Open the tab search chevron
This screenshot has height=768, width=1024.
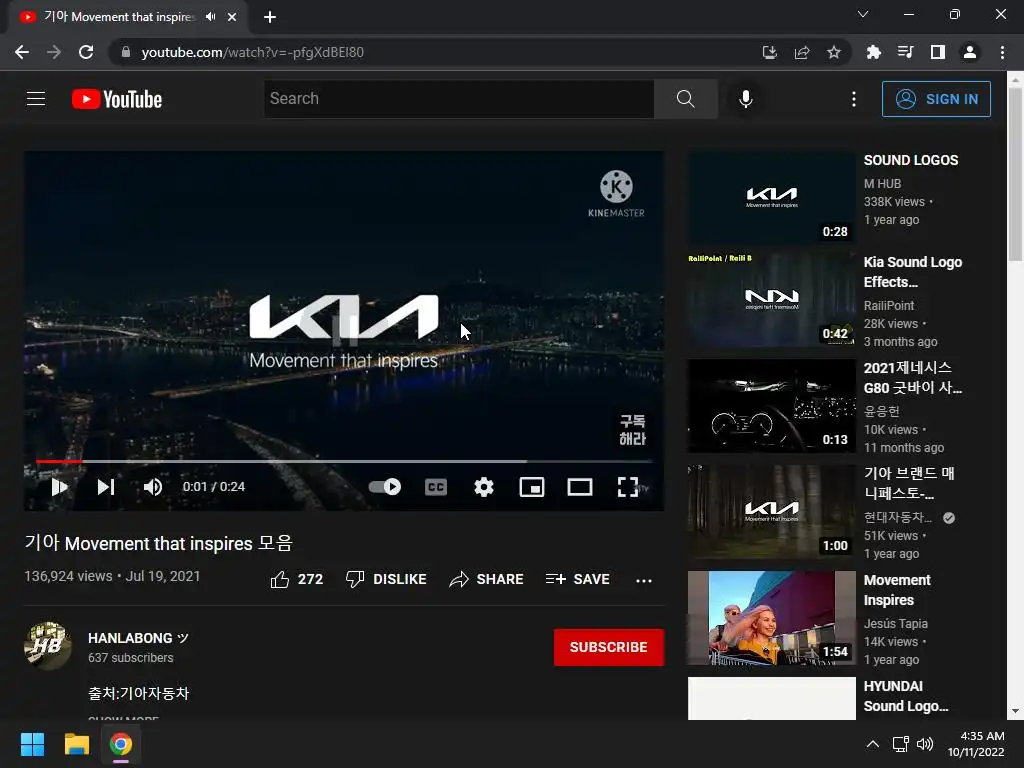pyautogui.click(x=863, y=14)
